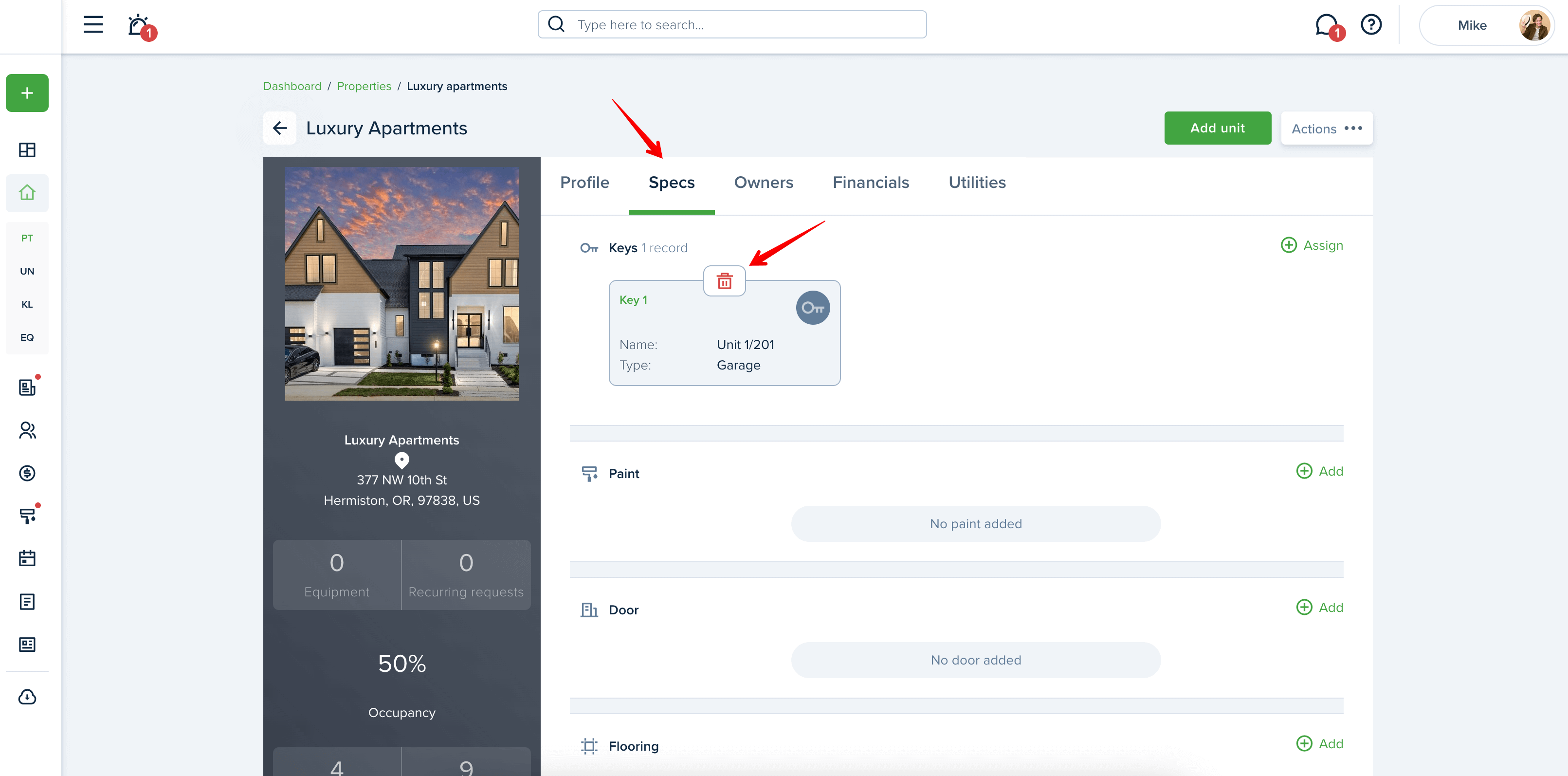The image size is (1568, 776).
Task: Click the Flooring section icon
Action: pyautogui.click(x=589, y=747)
